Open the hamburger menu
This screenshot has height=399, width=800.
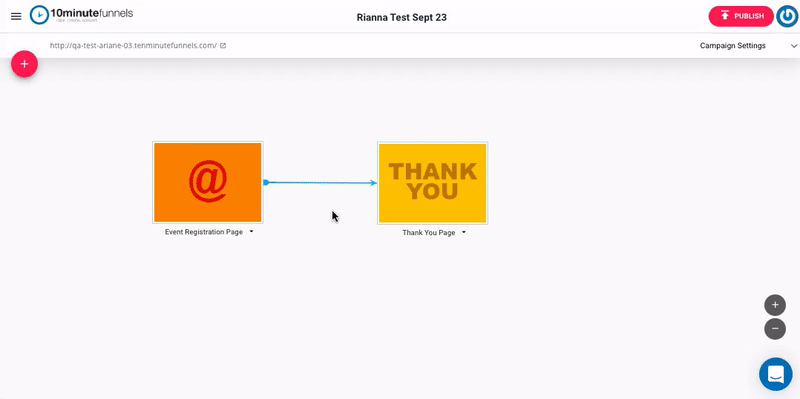coord(16,16)
